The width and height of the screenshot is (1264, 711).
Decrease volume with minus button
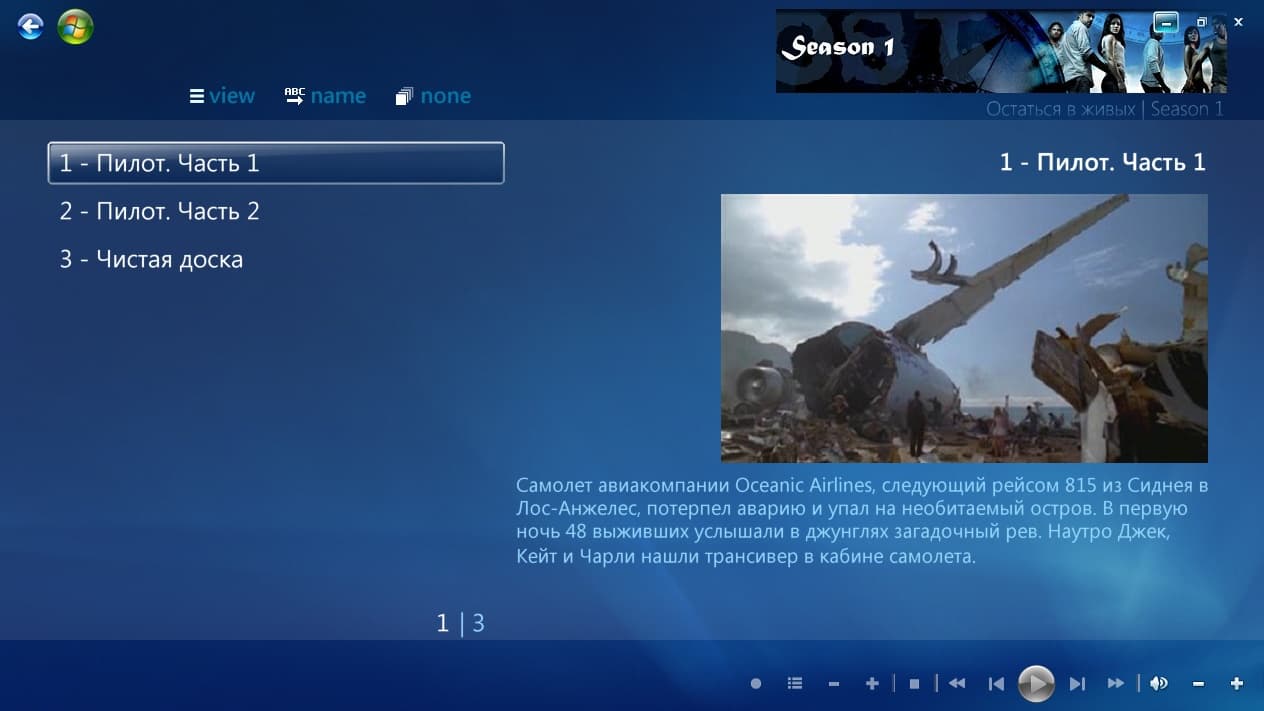click(1198, 684)
